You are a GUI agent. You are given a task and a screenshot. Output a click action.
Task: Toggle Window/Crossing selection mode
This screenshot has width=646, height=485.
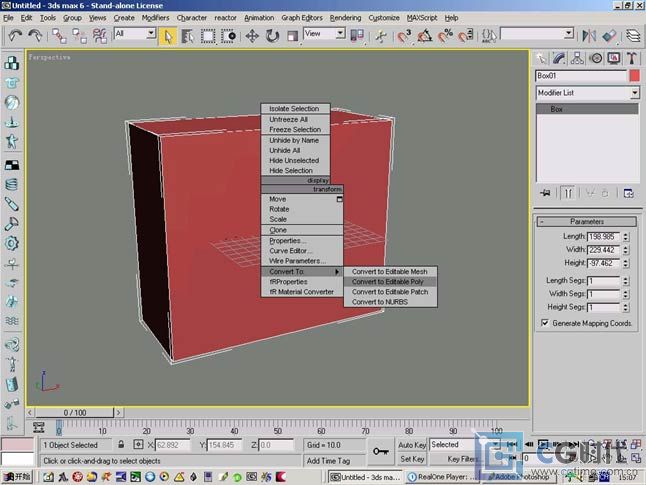[x=228, y=36]
